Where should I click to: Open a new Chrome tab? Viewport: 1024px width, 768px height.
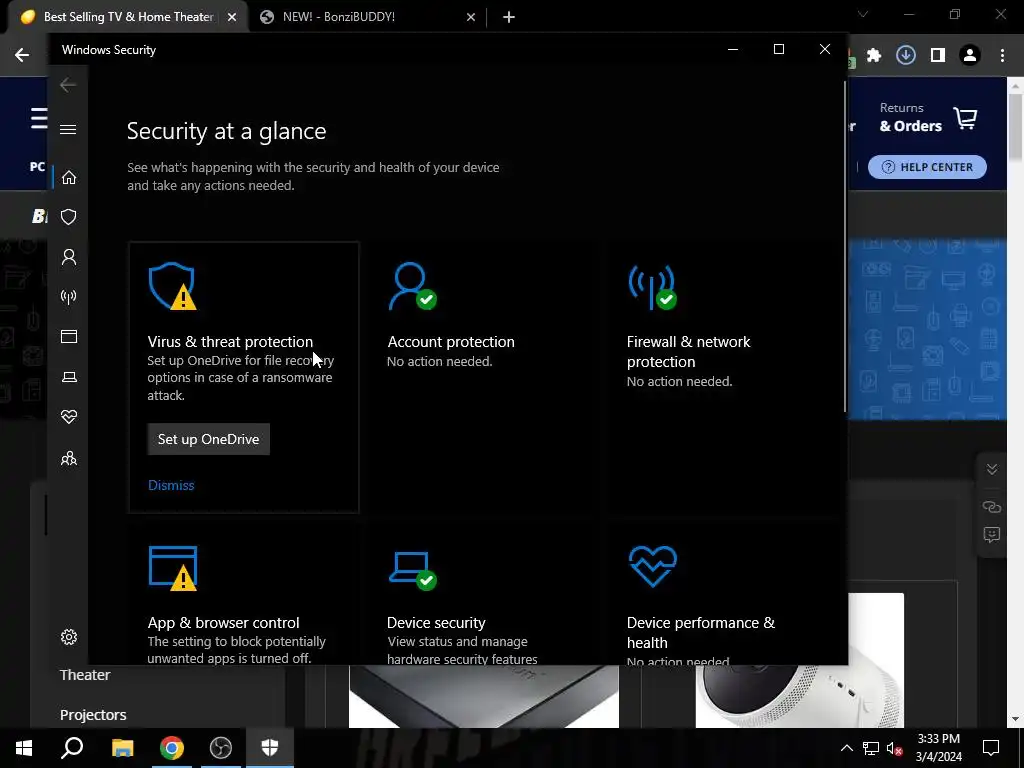509,18
